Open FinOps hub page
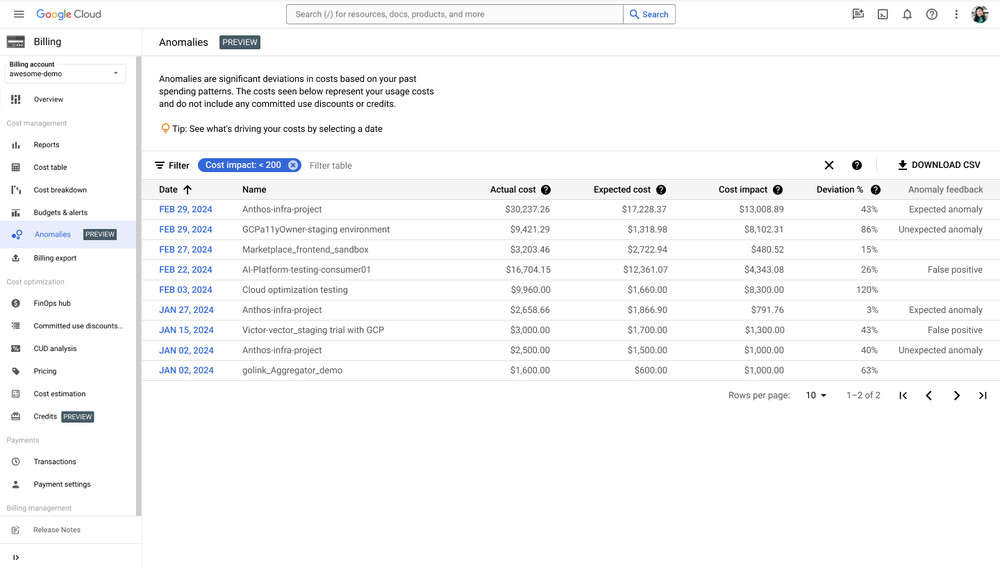 pos(52,303)
